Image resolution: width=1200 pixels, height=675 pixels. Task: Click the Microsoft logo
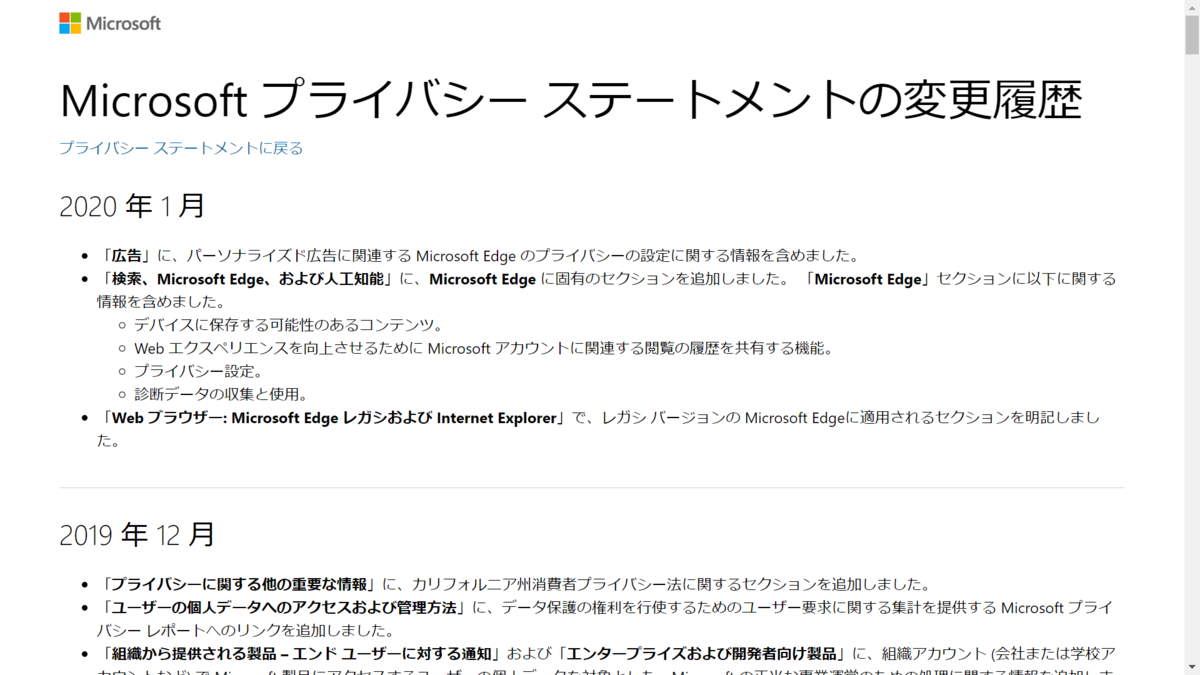click(x=110, y=23)
